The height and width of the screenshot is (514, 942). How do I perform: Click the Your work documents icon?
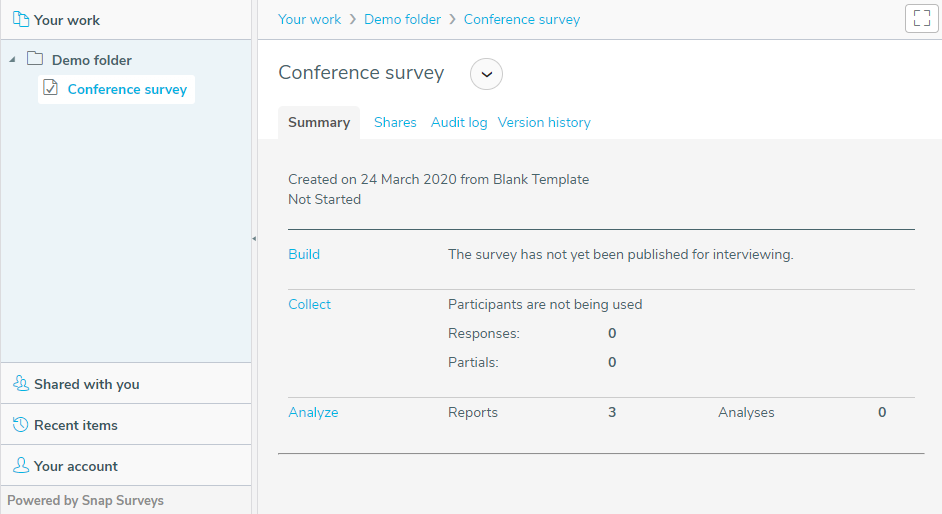coord(20,20)
